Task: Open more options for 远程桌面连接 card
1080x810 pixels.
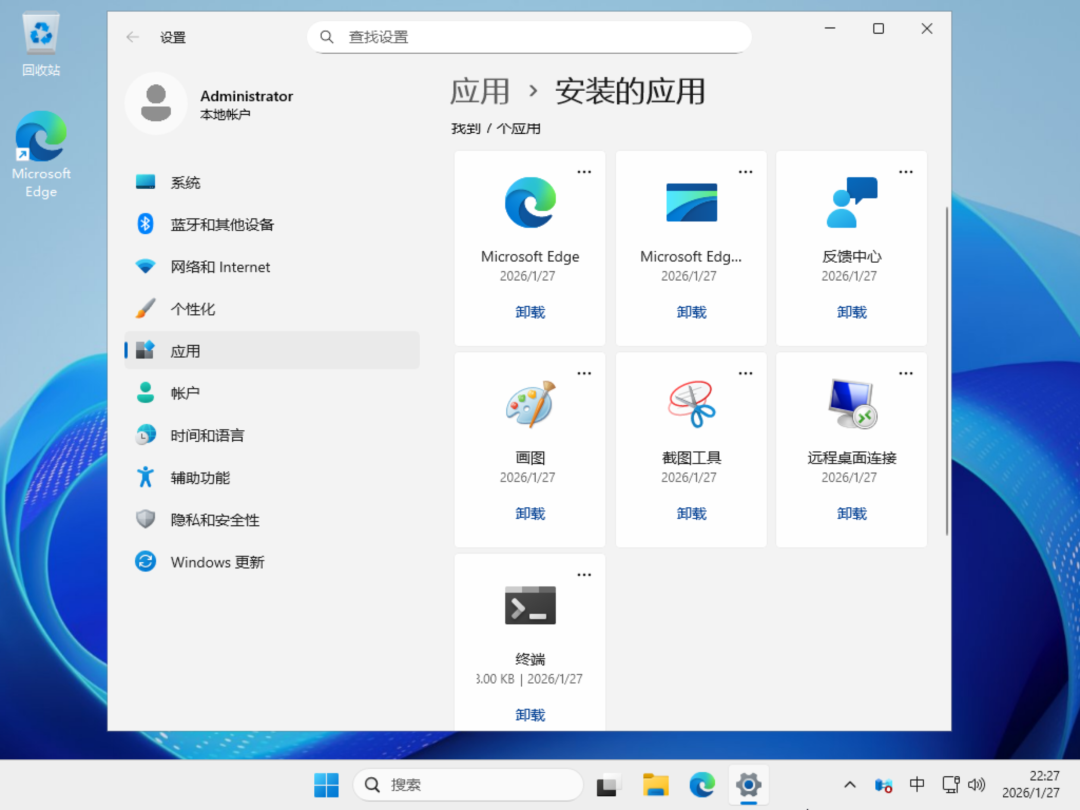Action: point(906,373)
